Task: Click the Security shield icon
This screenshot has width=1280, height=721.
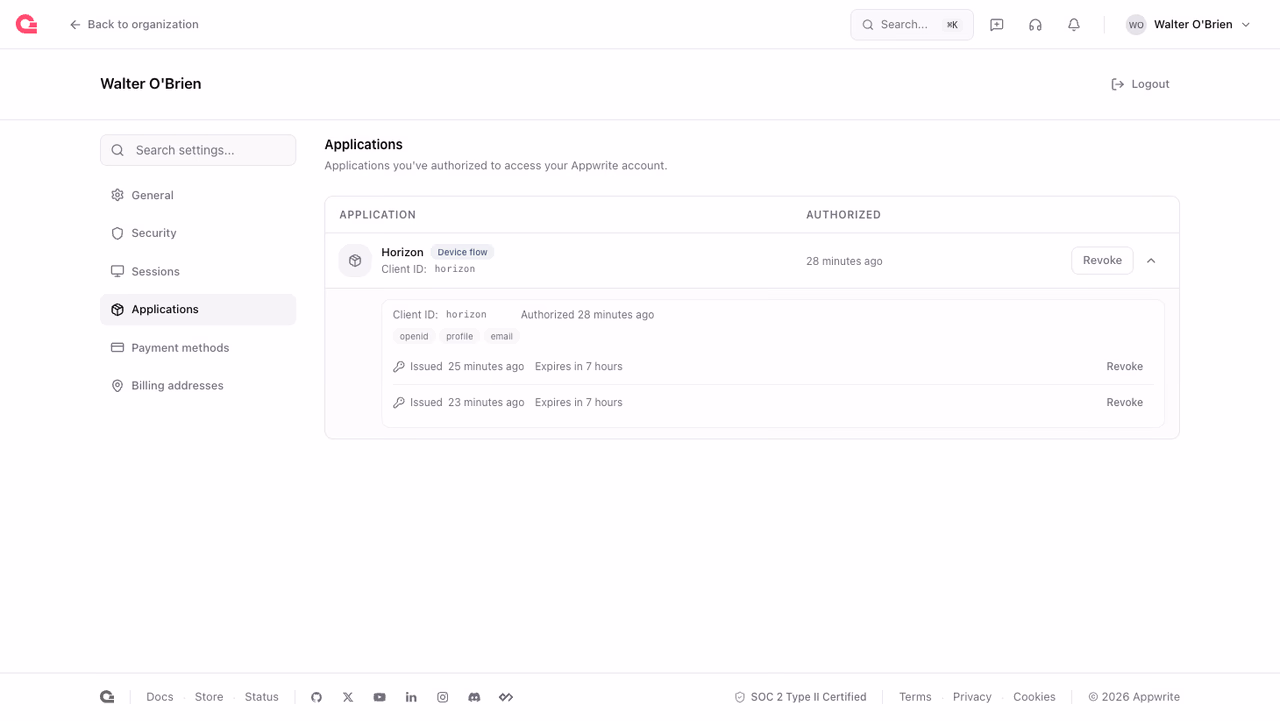Action: (117, 233)
